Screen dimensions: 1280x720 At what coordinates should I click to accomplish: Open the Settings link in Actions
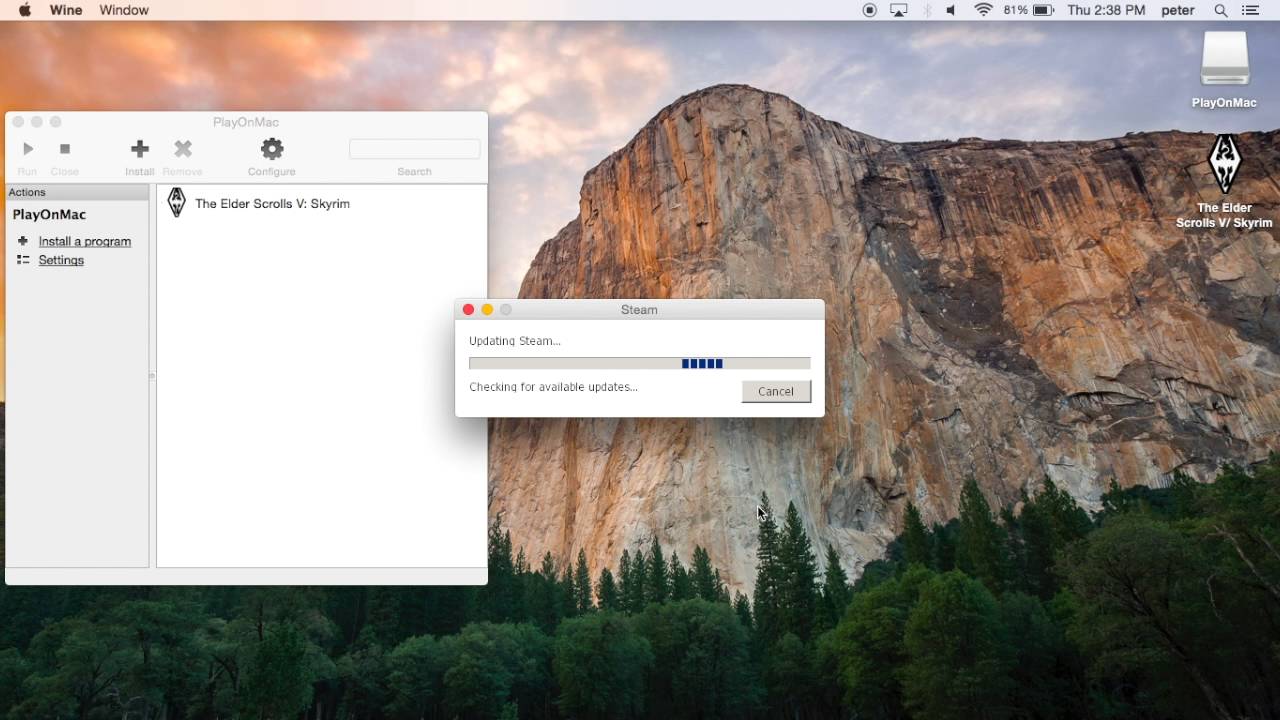tap(61, 260)
